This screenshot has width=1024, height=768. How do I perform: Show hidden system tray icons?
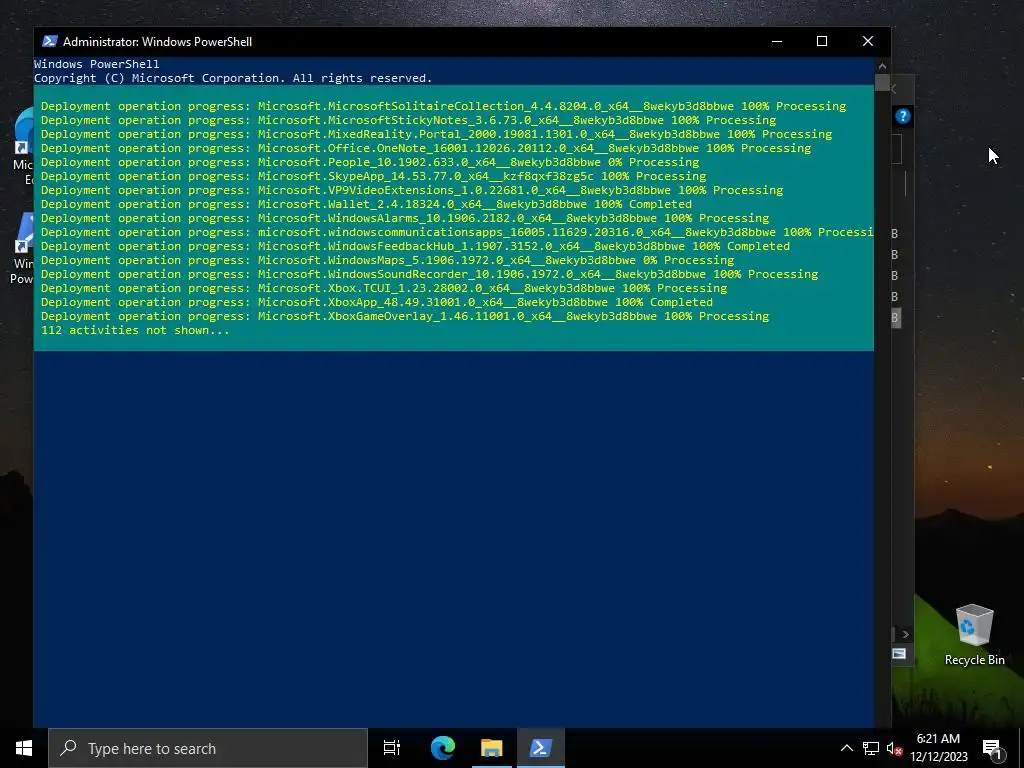(x=846, y=748)
